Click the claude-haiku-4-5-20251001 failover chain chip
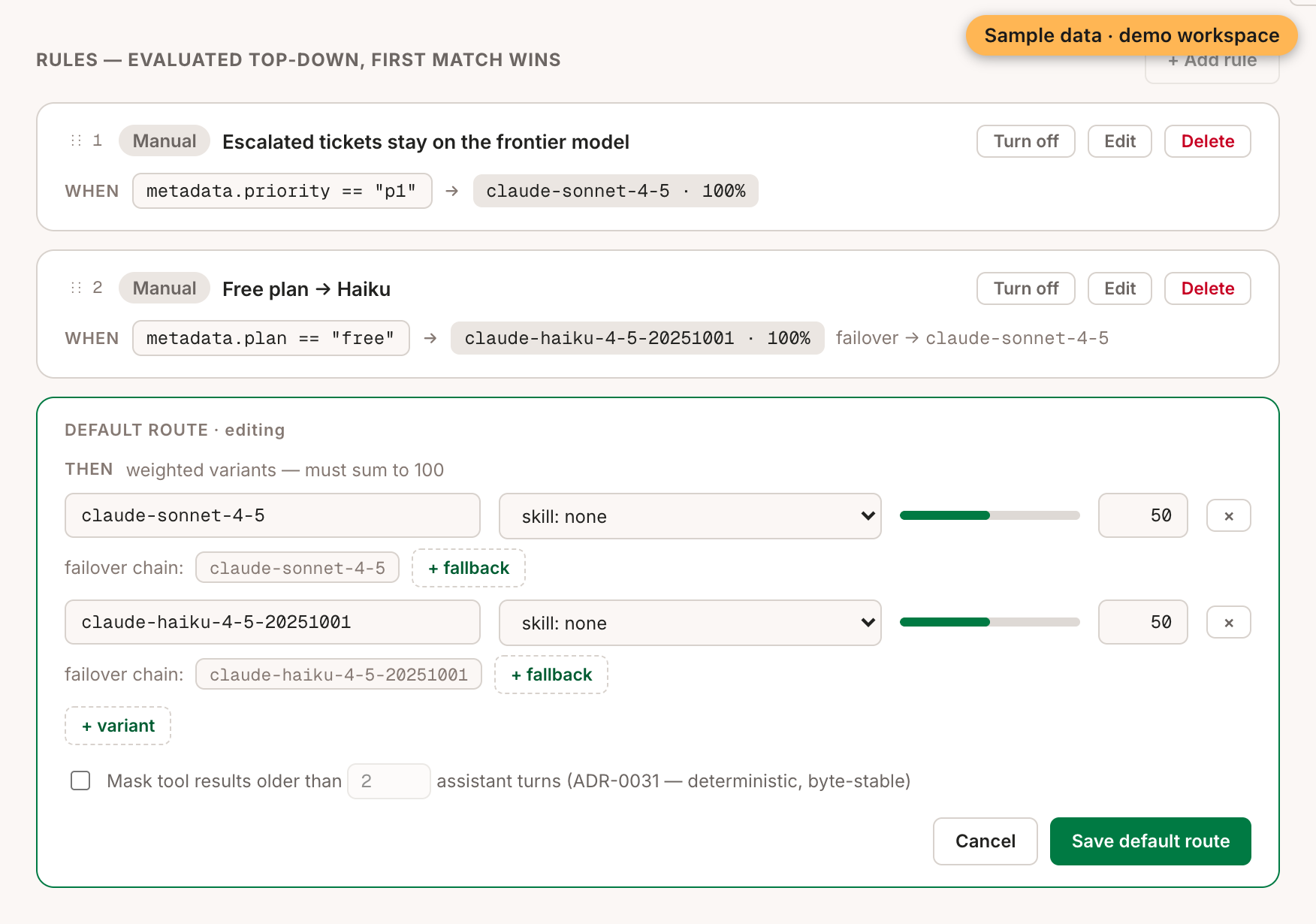Viewport: 1316px width, 924px height. [x=338, y=675]
